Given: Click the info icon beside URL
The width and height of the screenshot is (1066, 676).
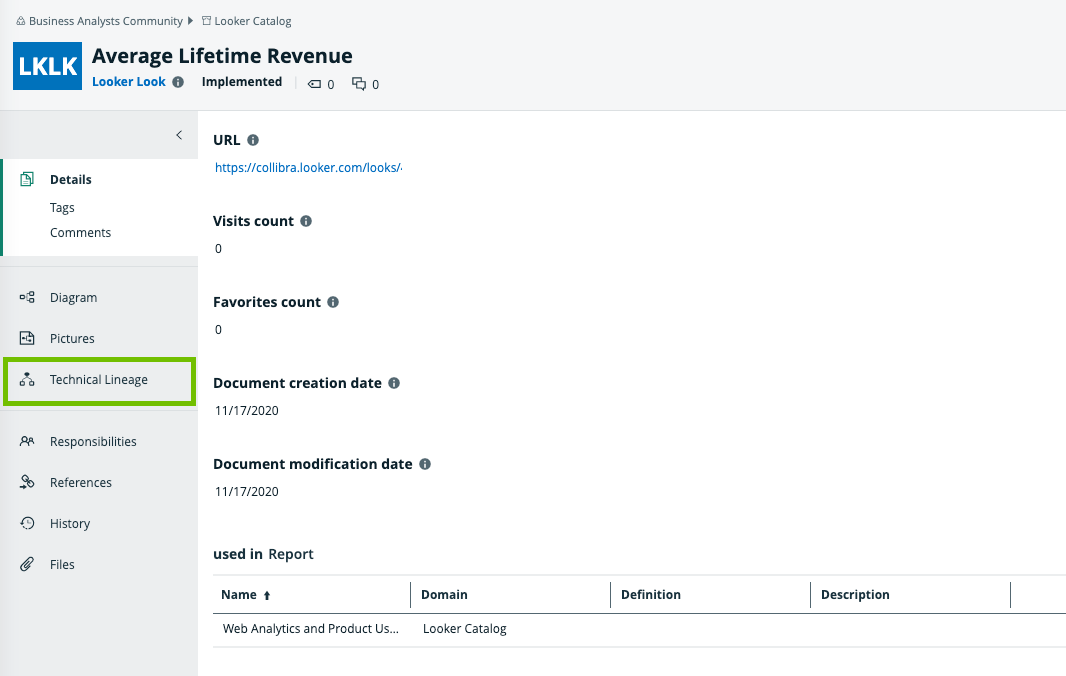Looking at the screenshot, I should (253, 140).
